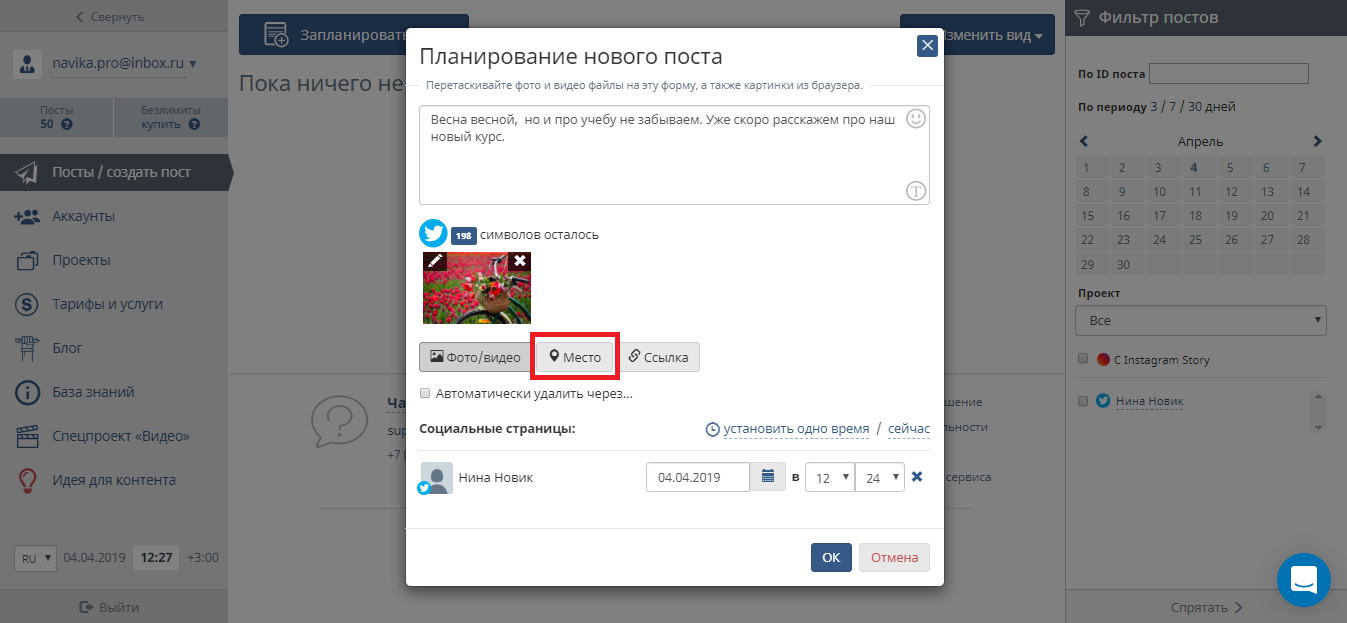Go to previous month in calendar
The width and height of the screenshot is (1347, 623).
[1085, 141]
